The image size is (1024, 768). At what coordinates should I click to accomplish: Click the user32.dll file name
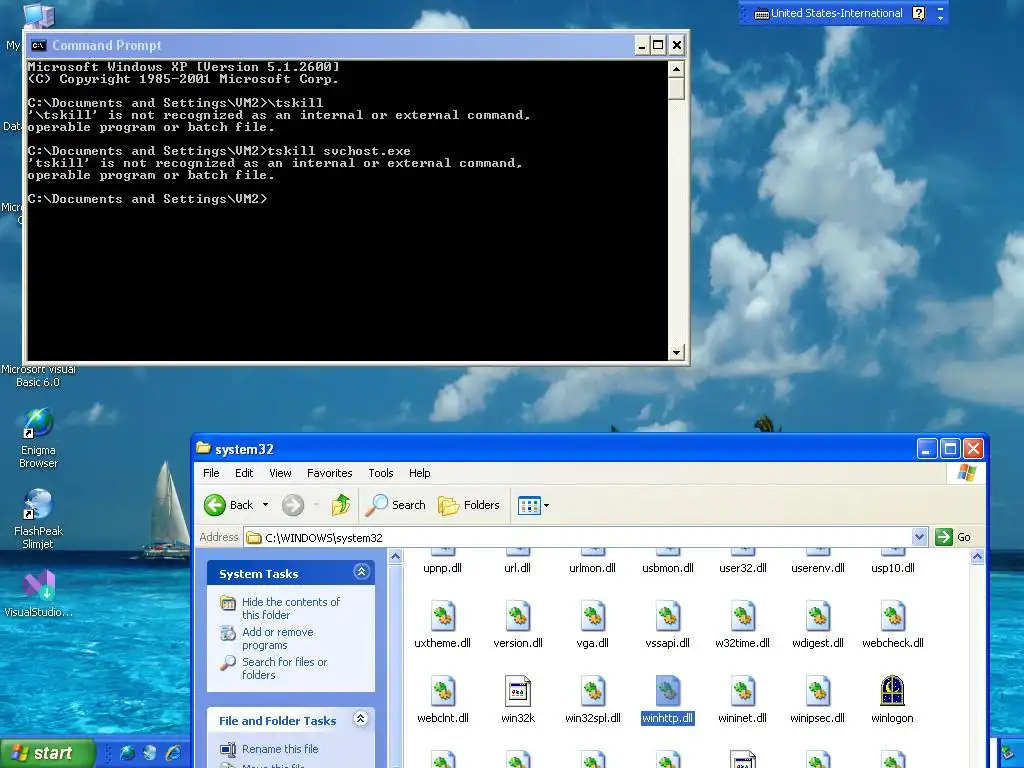point(743,568)
